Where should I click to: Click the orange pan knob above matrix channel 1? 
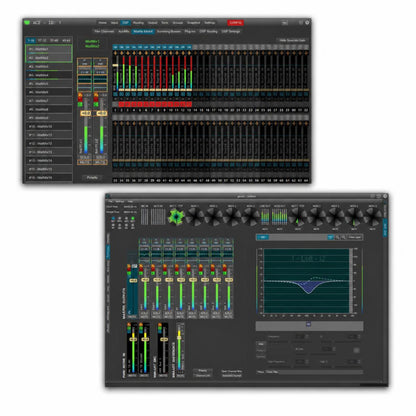(x=115, y=53)
